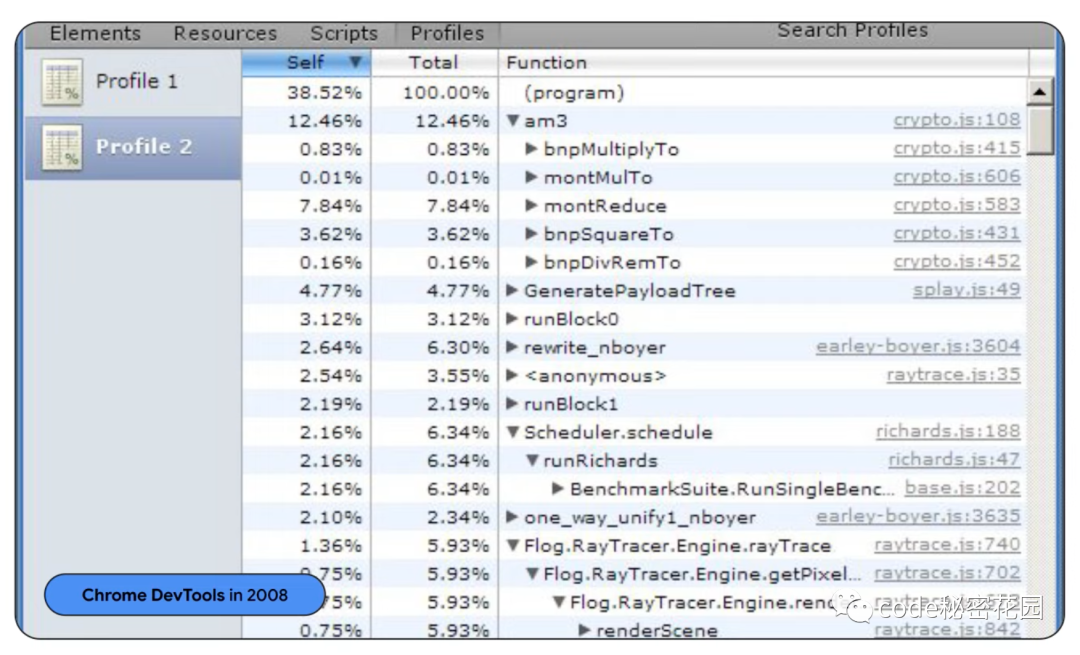The height and width of the screenshot is (655, 1080).
Task: Open the raytrace.js:702 source link
Action: [x=947, y=573]
